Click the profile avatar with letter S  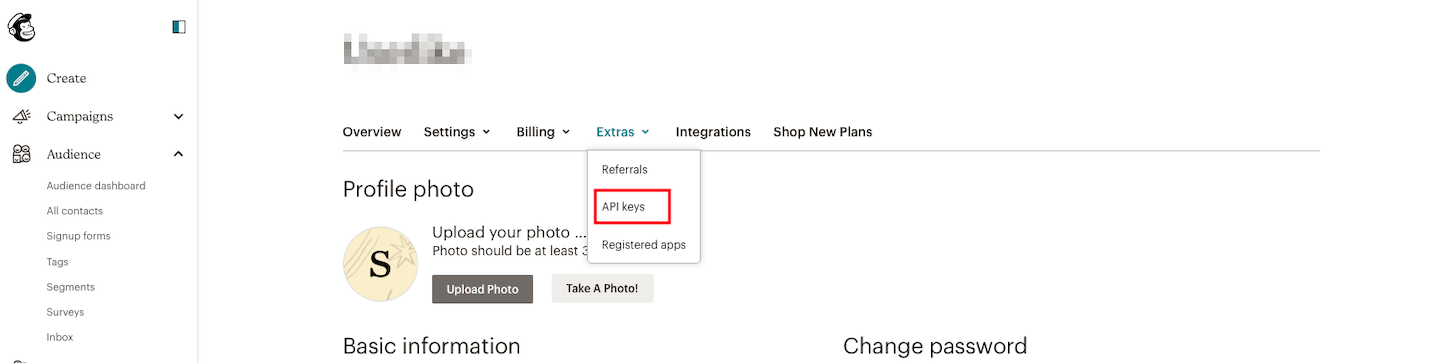click(380, 264)
